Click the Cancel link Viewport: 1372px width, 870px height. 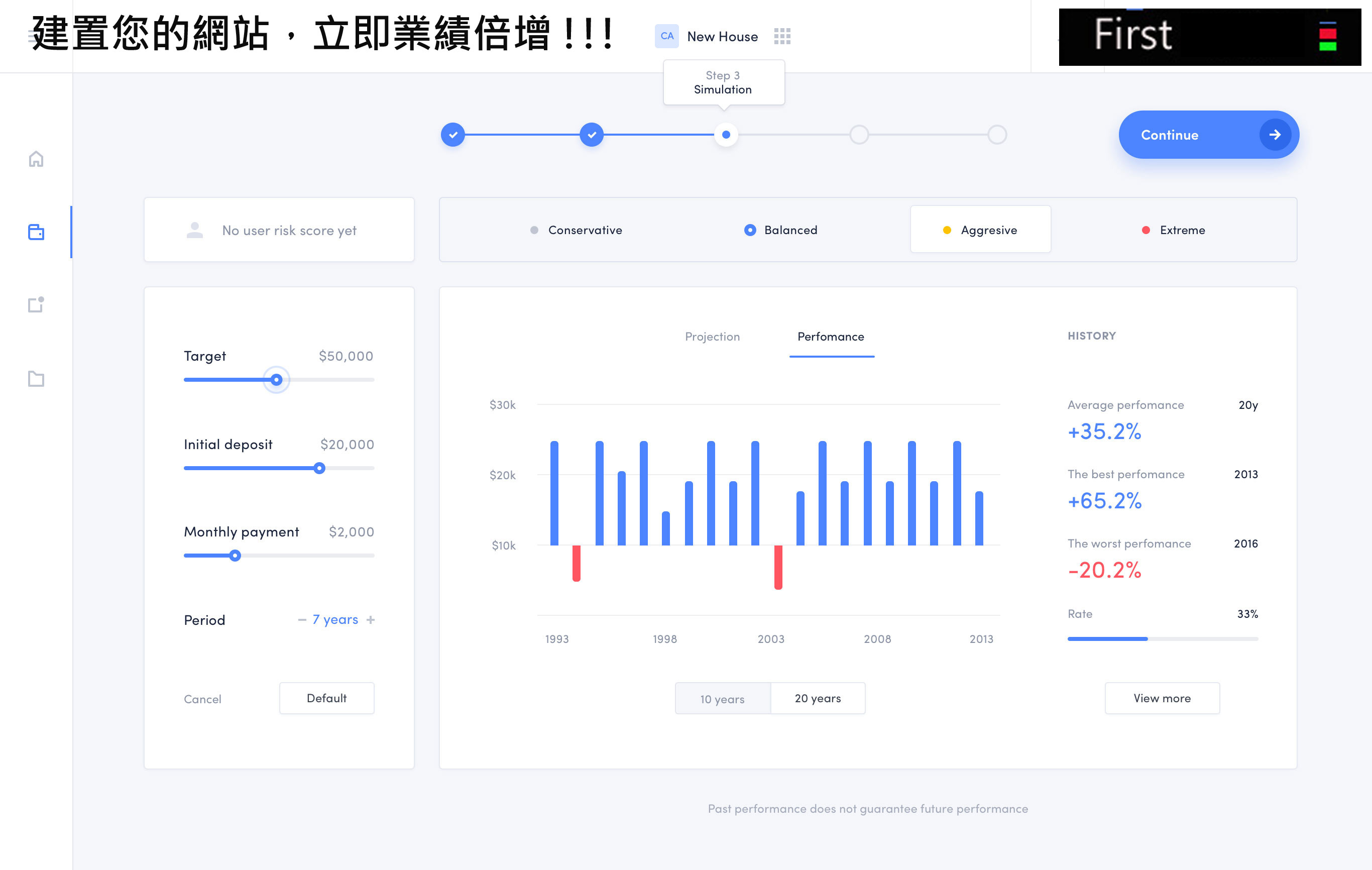pyautogui.click(x=202, y=699)
